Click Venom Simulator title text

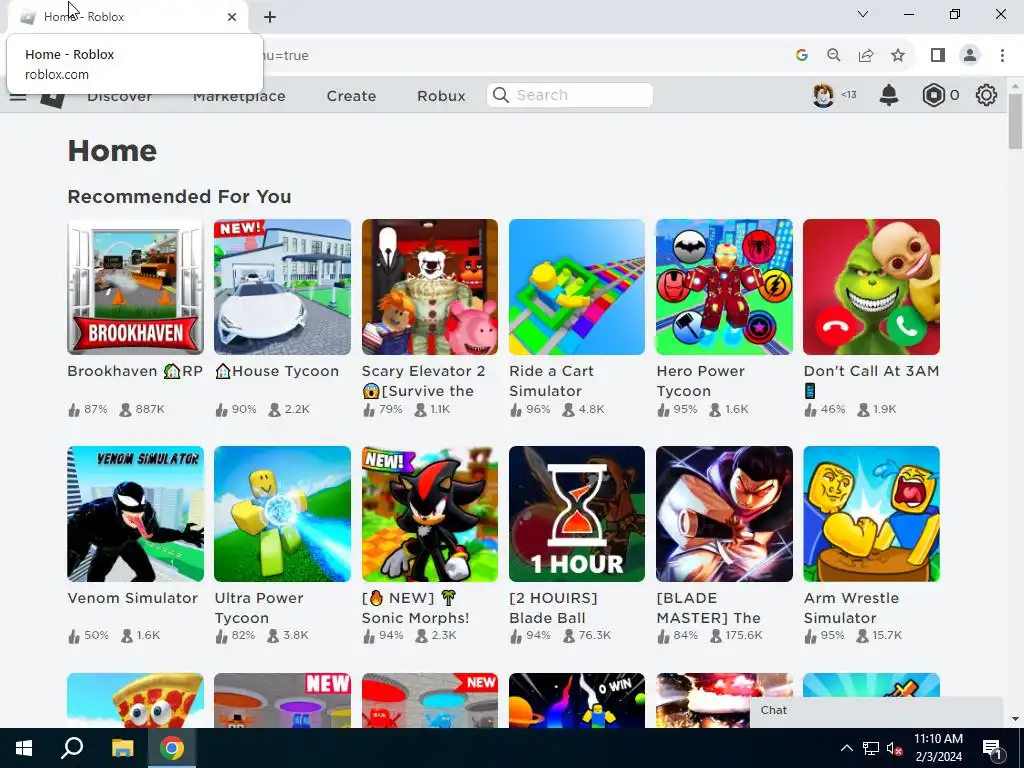(x=133, y=598)
